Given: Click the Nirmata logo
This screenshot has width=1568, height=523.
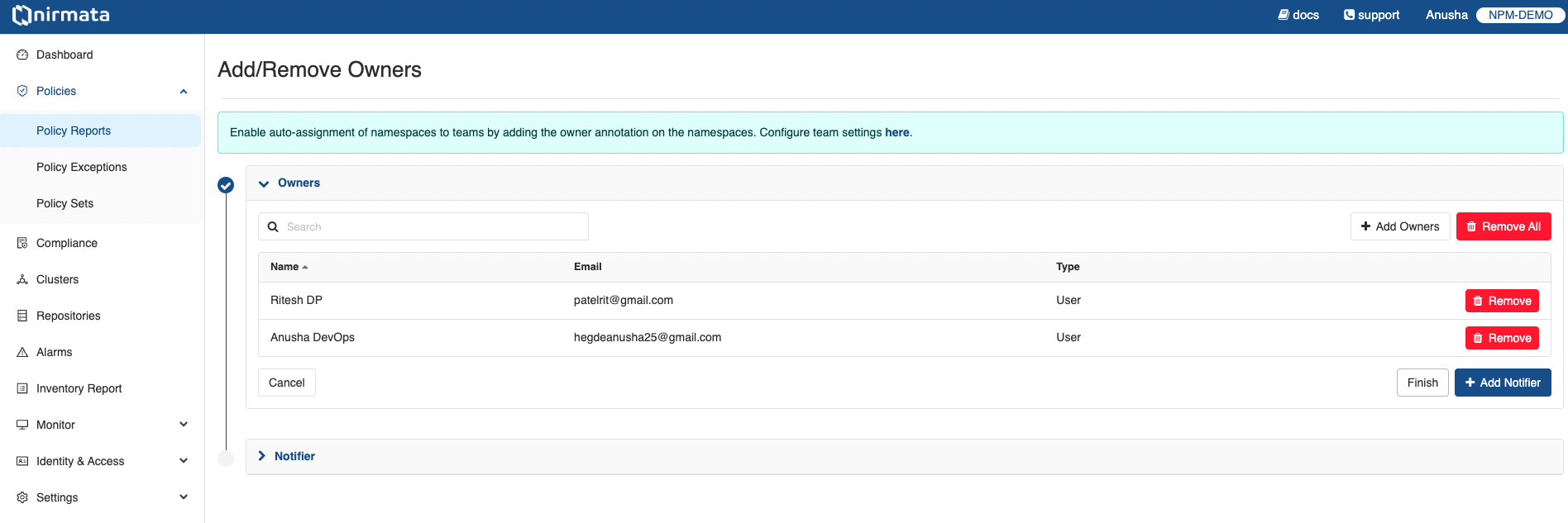Looking at the screenshot, I should click(x=60, y=15).
